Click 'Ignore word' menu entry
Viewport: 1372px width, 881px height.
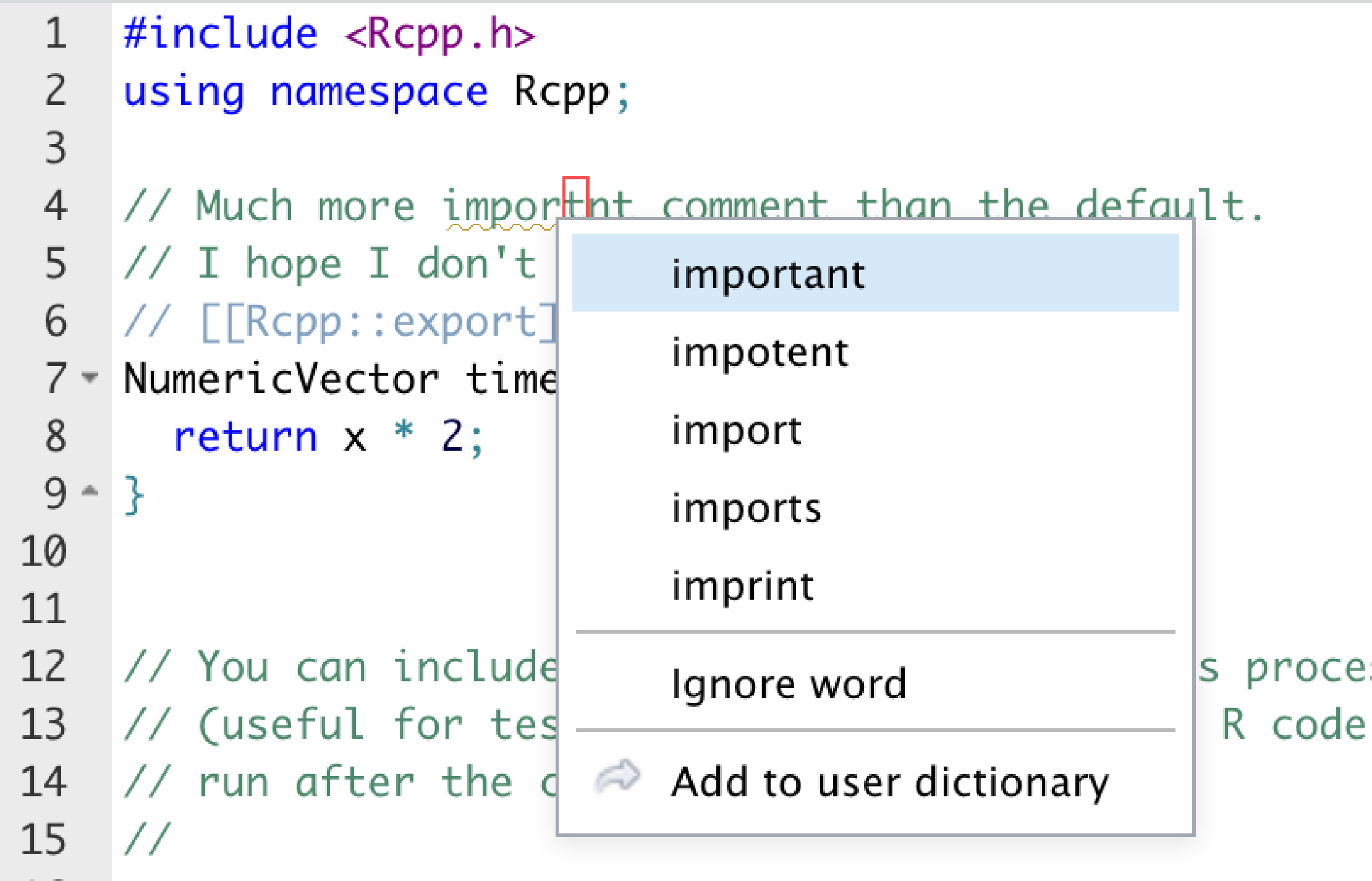pos(789,684)
